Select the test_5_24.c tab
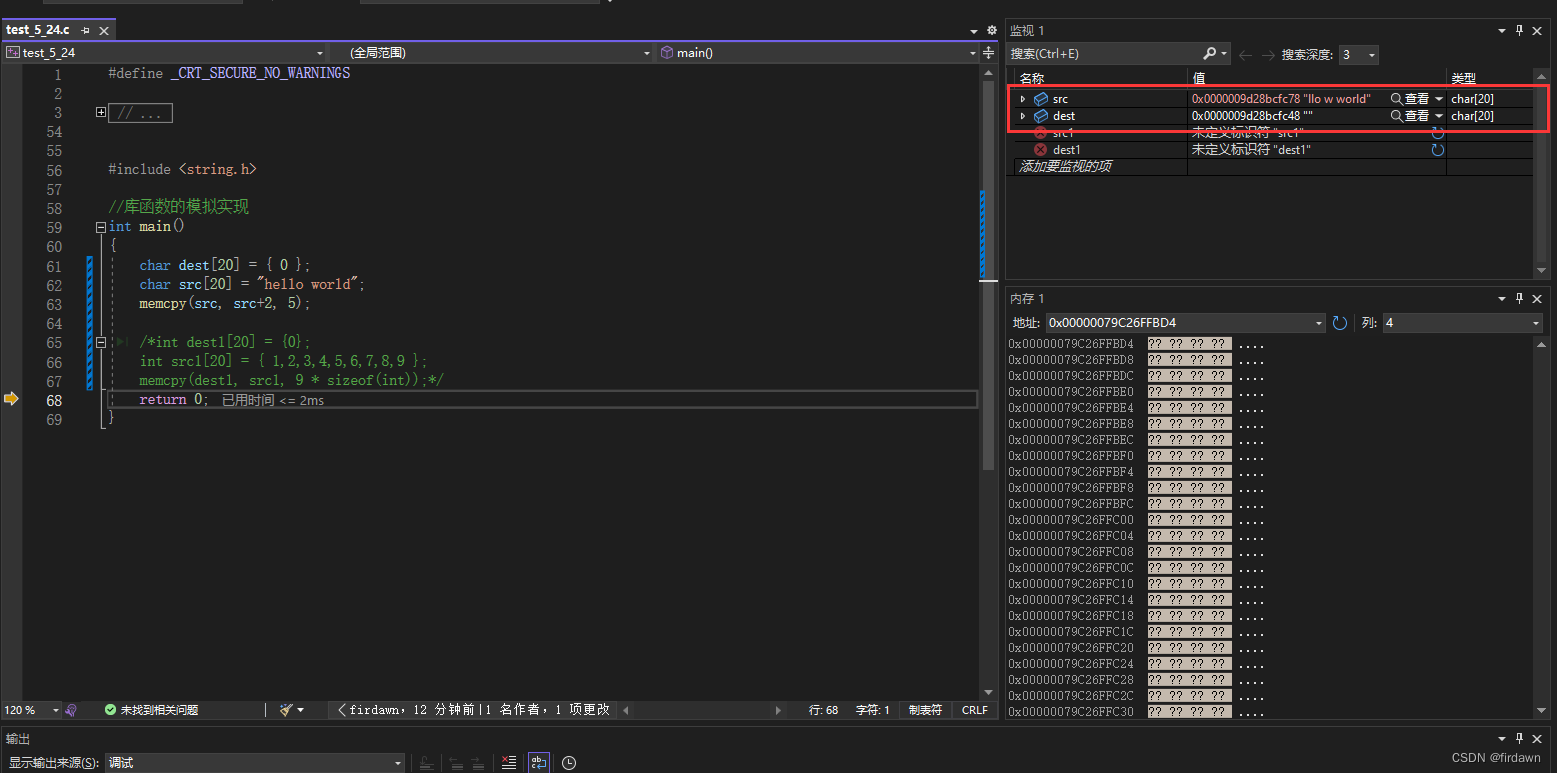 (x=38, y=30)
